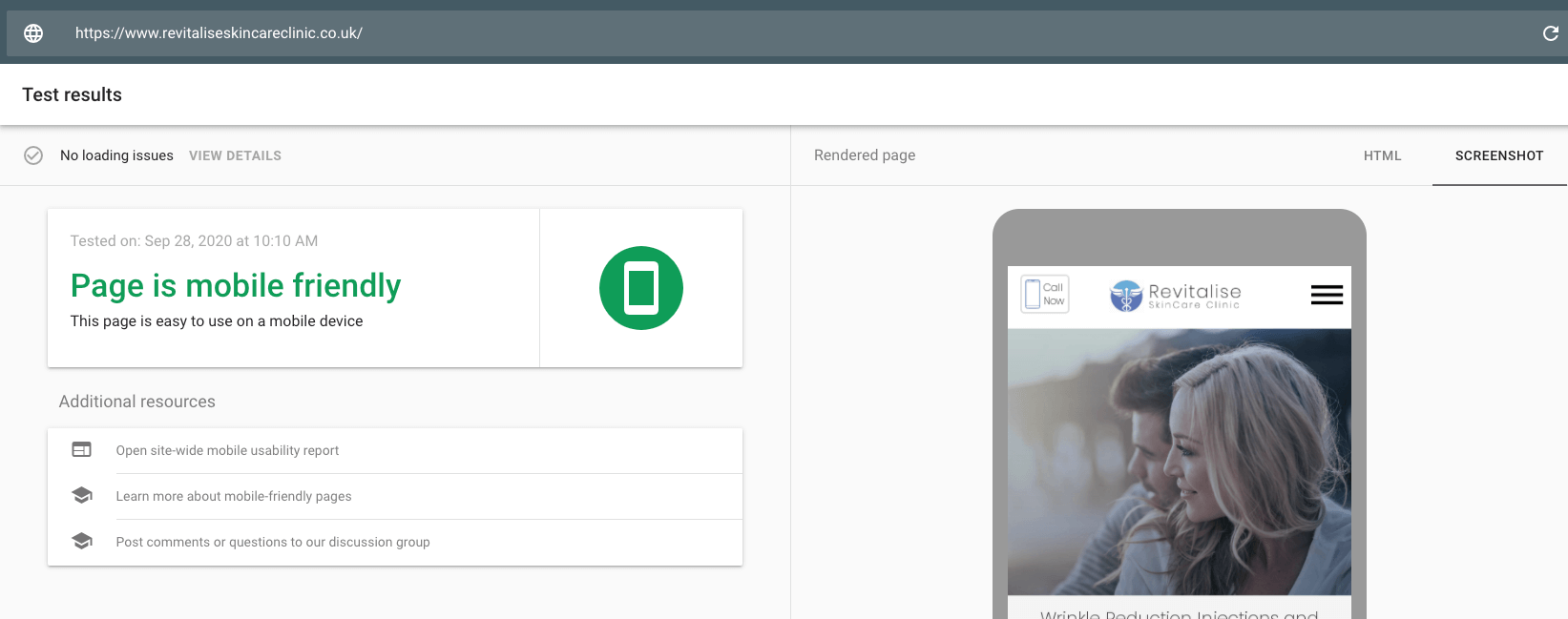Viewport: 1568px width, 619px height.
Task: Click the "No loading issues" status text
Action: click(116, 155)
